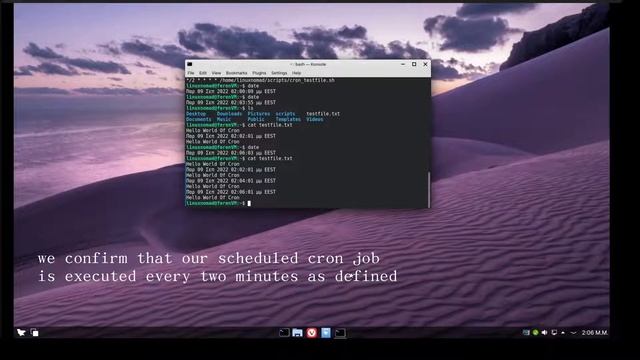This screenshot has height=360, width=640.
Task: Click the 'Desktop' folder name in terminal
Action: click(196, 114)
